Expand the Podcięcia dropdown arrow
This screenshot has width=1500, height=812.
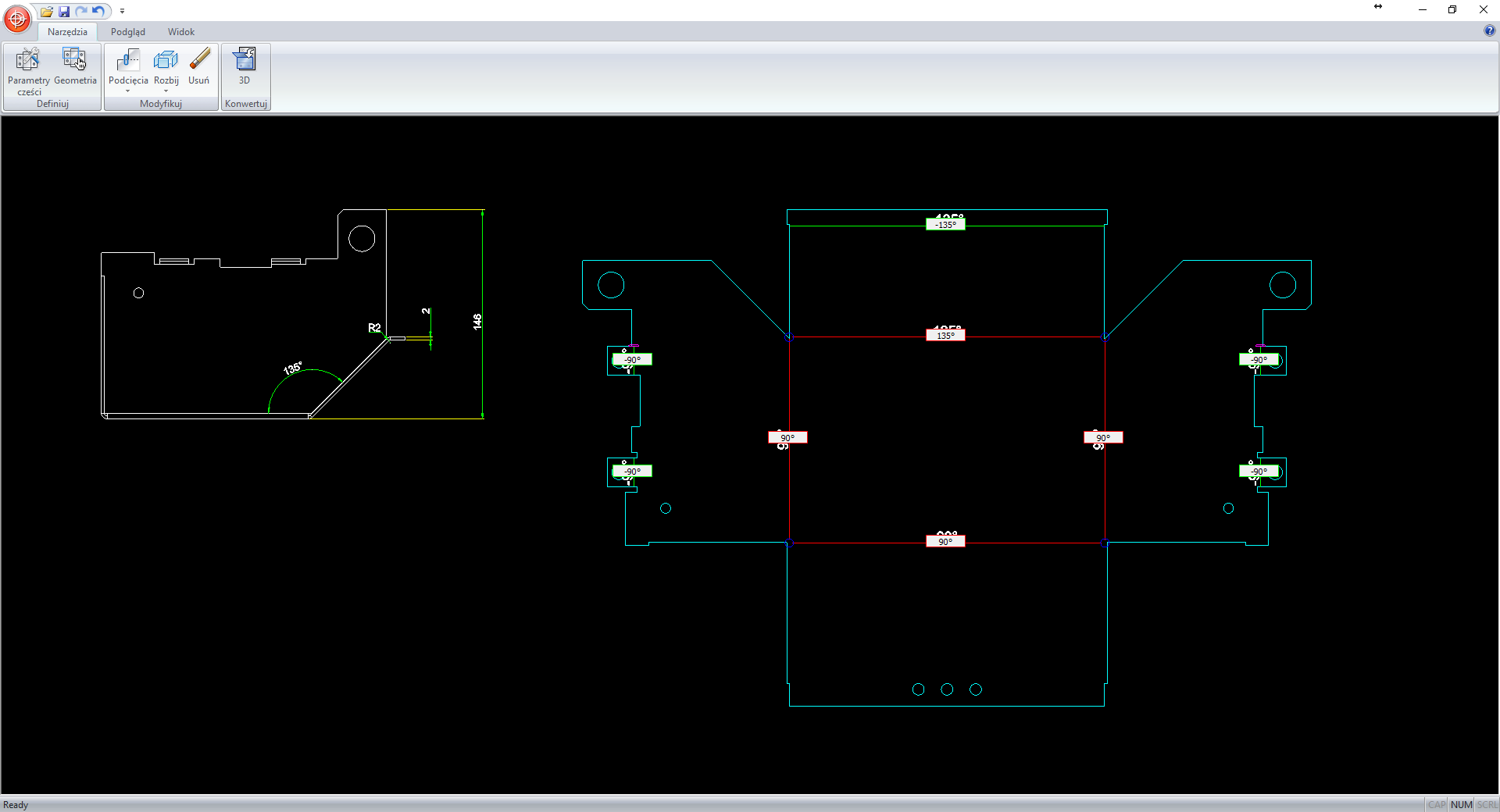coord(128,91)
